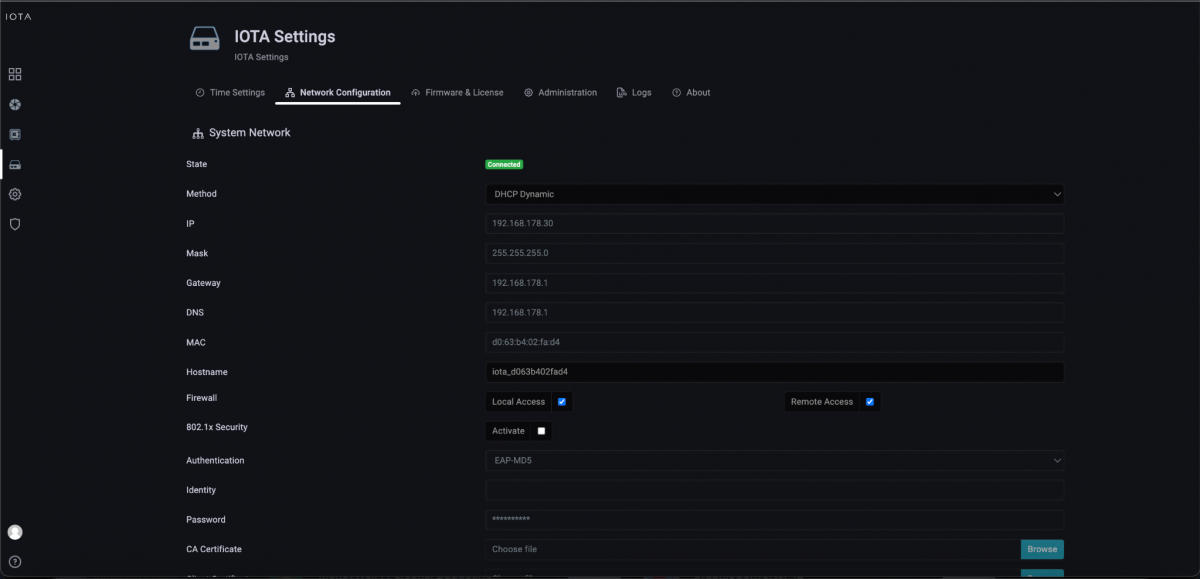The image size is (1200, 579).
Task: Focus the Identity text field
Action: [774, 490]
